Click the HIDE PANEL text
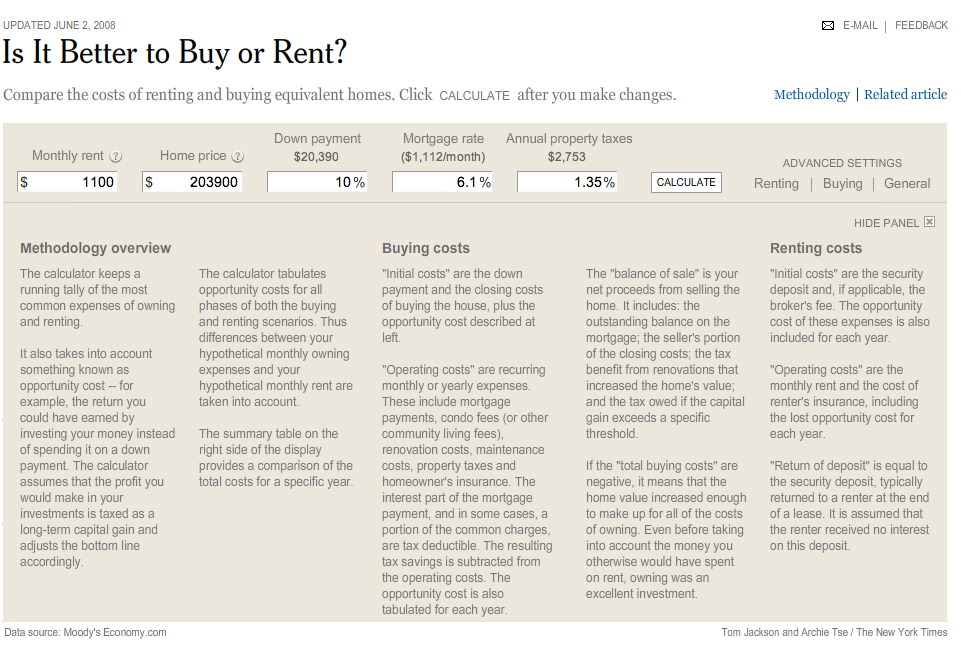Image resolution: width=961 pixels, height=655 pixels. (x=886, y=223)
